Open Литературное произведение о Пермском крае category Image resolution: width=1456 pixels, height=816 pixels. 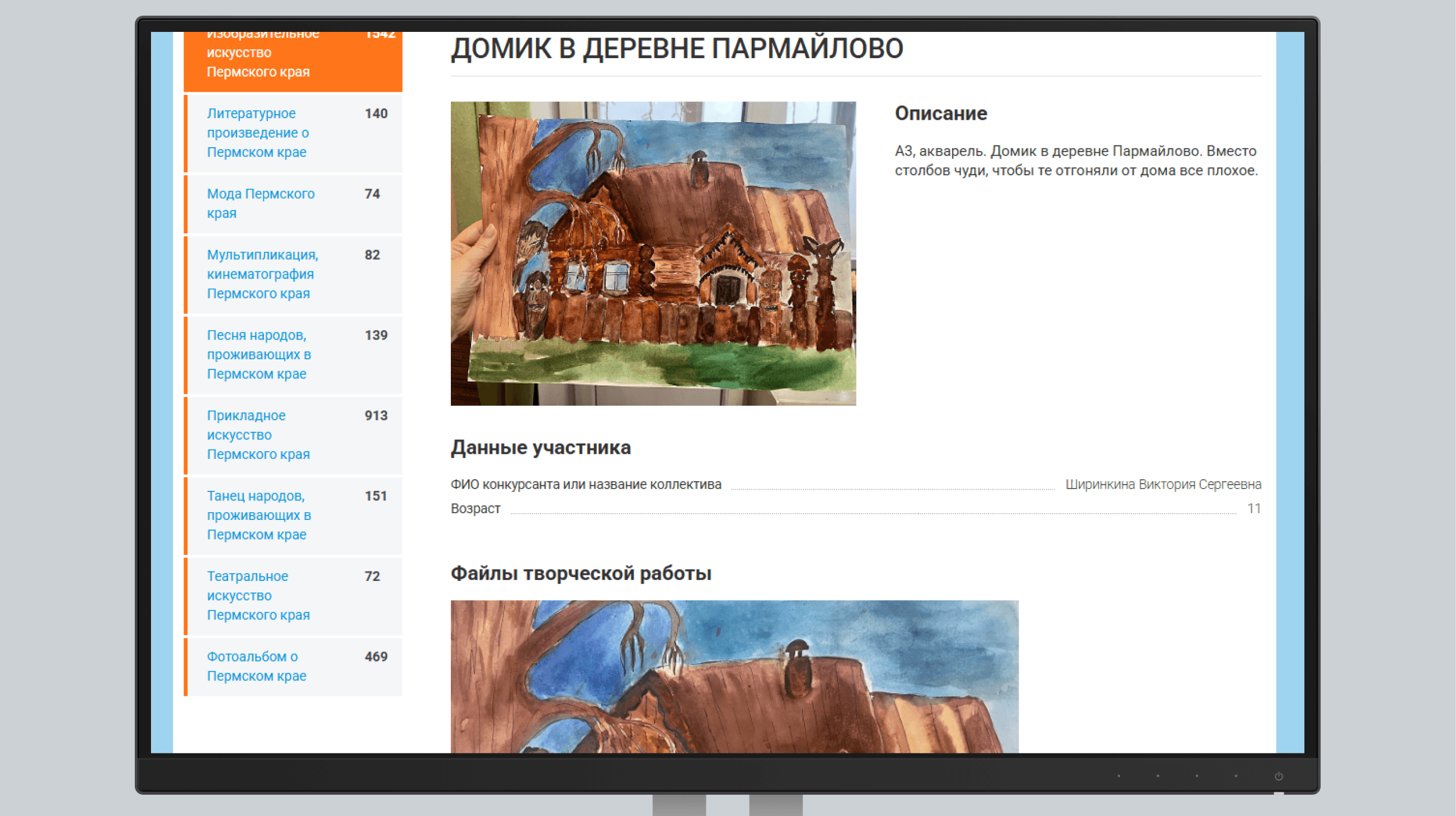click(x=258, y=133)
